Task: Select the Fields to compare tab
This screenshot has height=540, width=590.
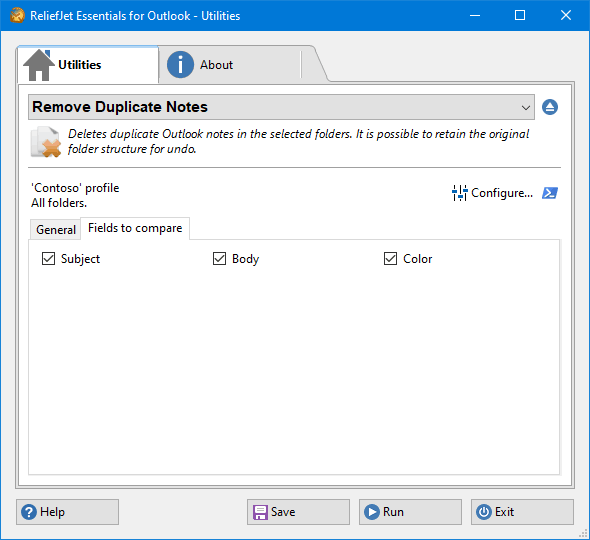Action: (135, 228)
